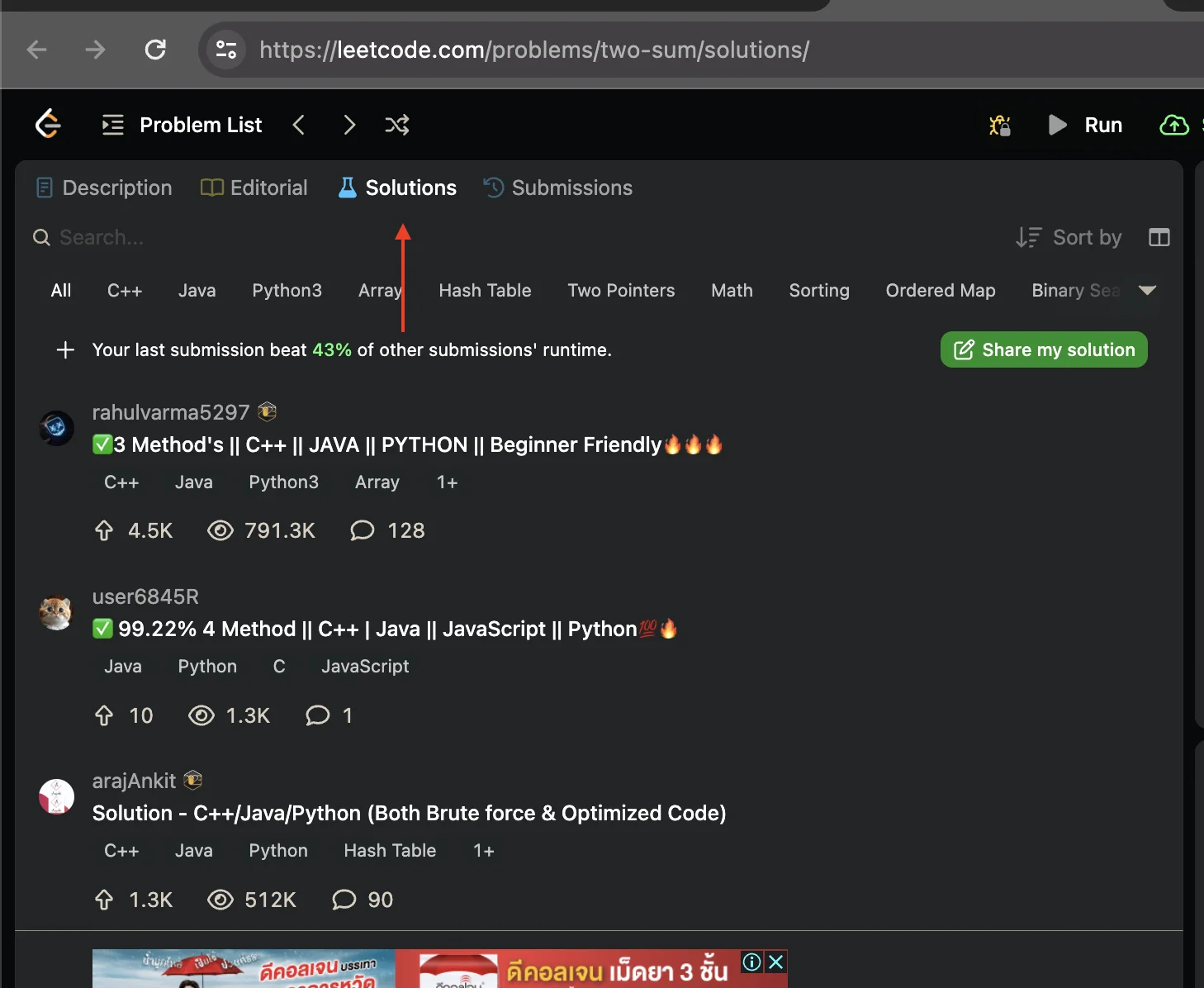Image resolution: width=1204 pixels, height=988 pixels.
Task: Click Share my solution button
Action: pos(1044,349)
